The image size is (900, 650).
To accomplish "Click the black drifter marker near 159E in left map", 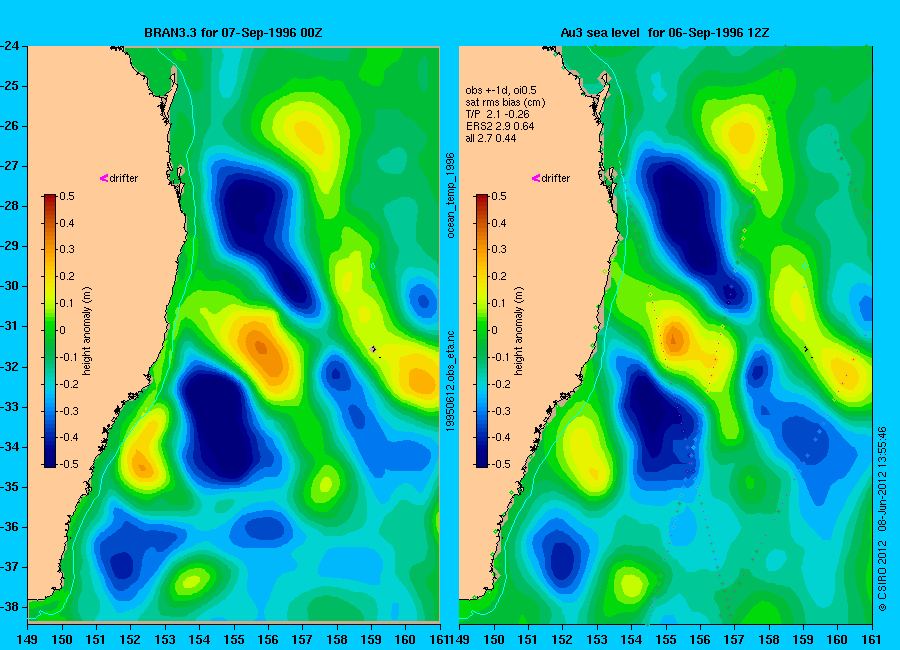I will click(374, 349).
